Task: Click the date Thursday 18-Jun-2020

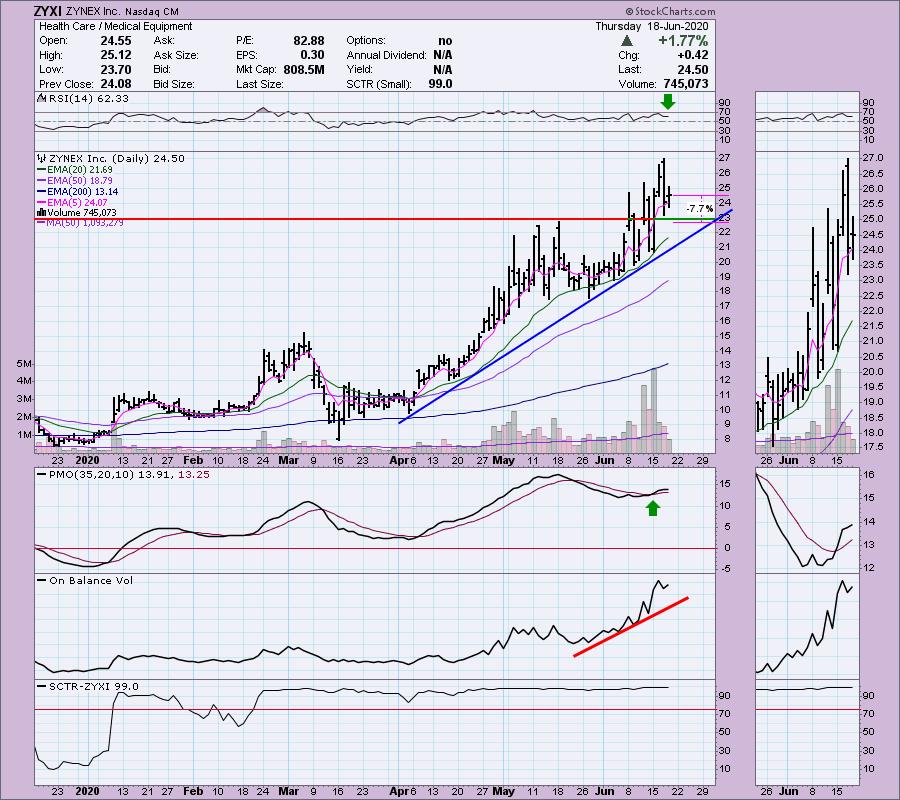Action: (651, 26)
